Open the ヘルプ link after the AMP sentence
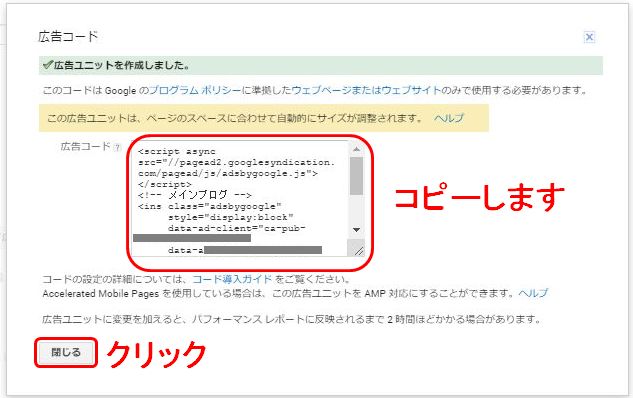The height and width of the screenshot is (398, 633). point(533,293)
